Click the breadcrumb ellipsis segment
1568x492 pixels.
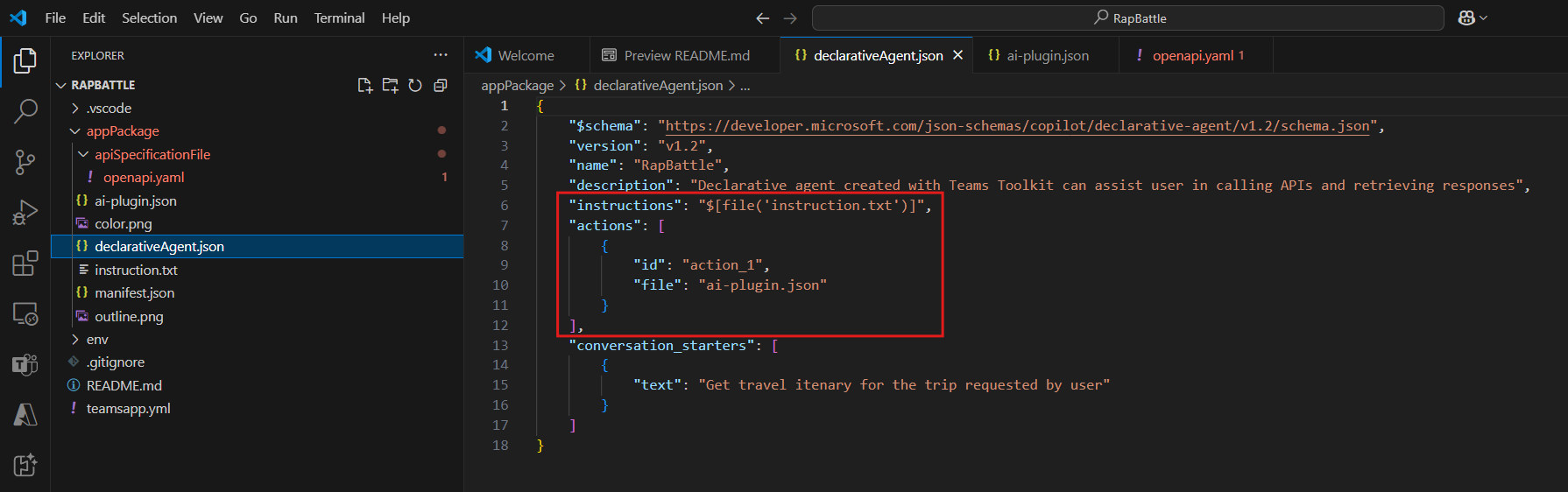(x=745, y=86)
